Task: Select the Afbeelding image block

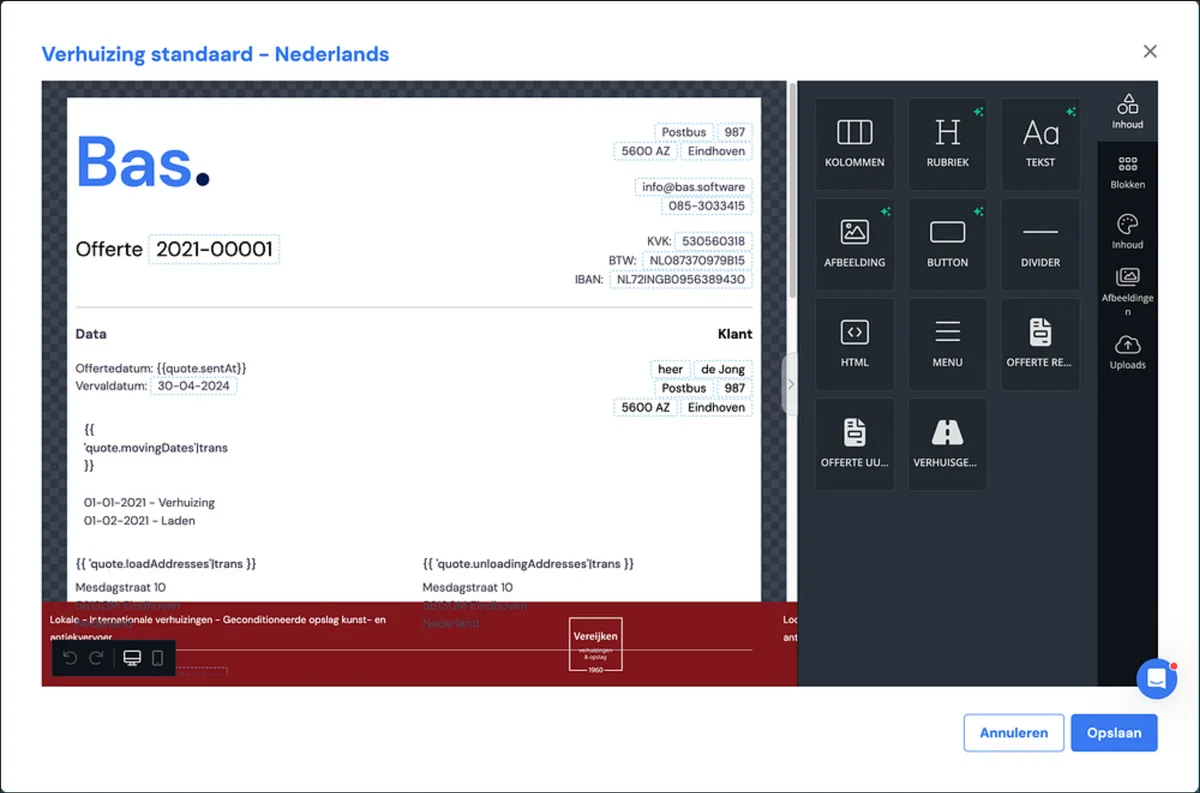Action: point(855,244)
